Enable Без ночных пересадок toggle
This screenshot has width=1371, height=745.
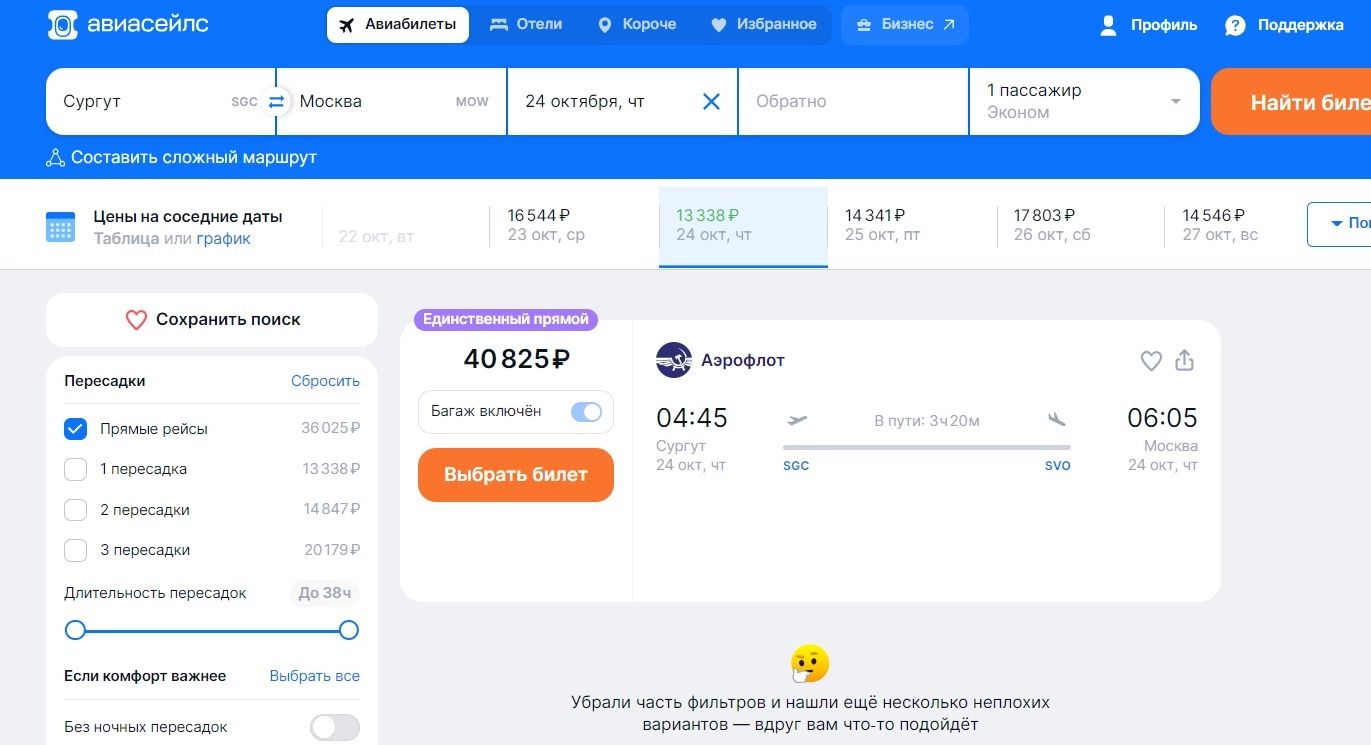point(334,727)
